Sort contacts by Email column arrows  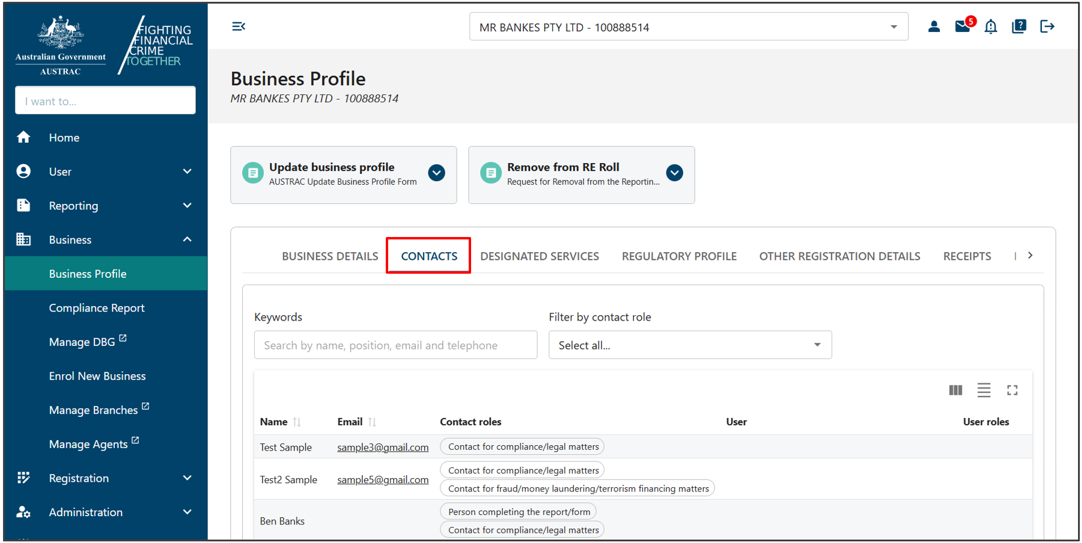[x=372, y=422]
